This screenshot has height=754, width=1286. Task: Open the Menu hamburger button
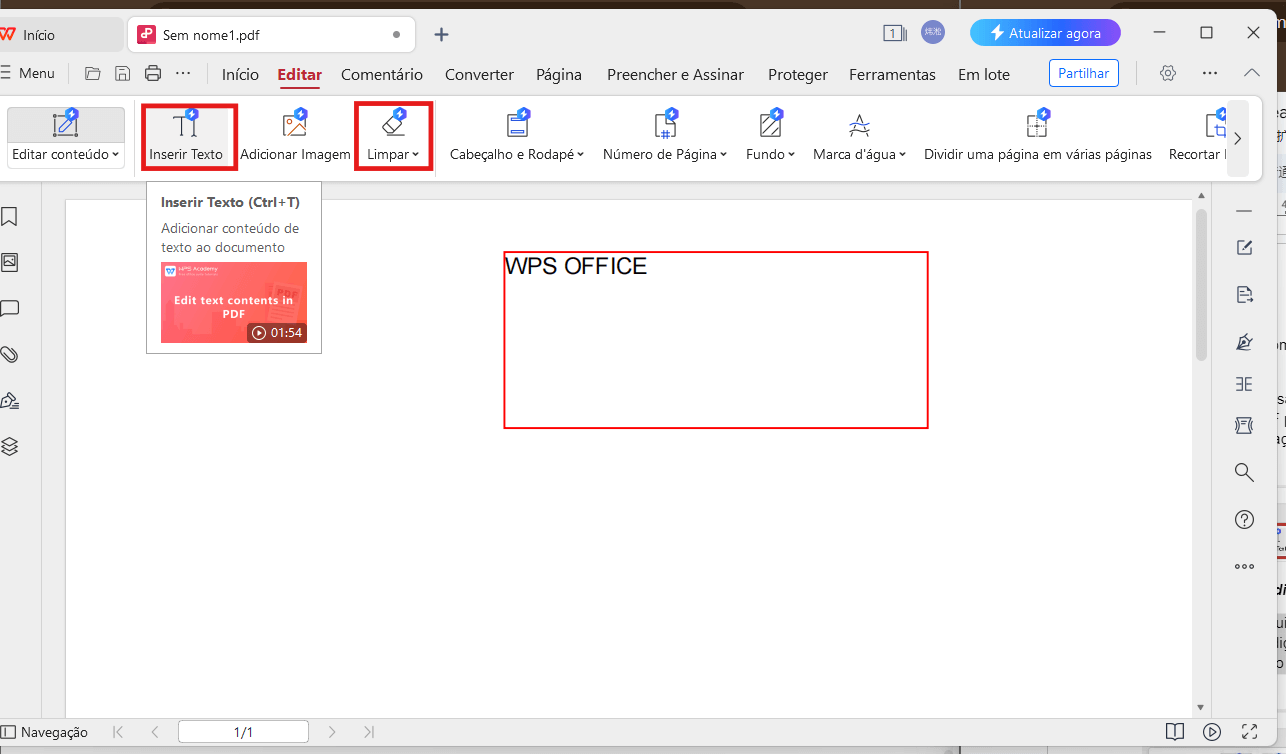click(x=28, y=73)
